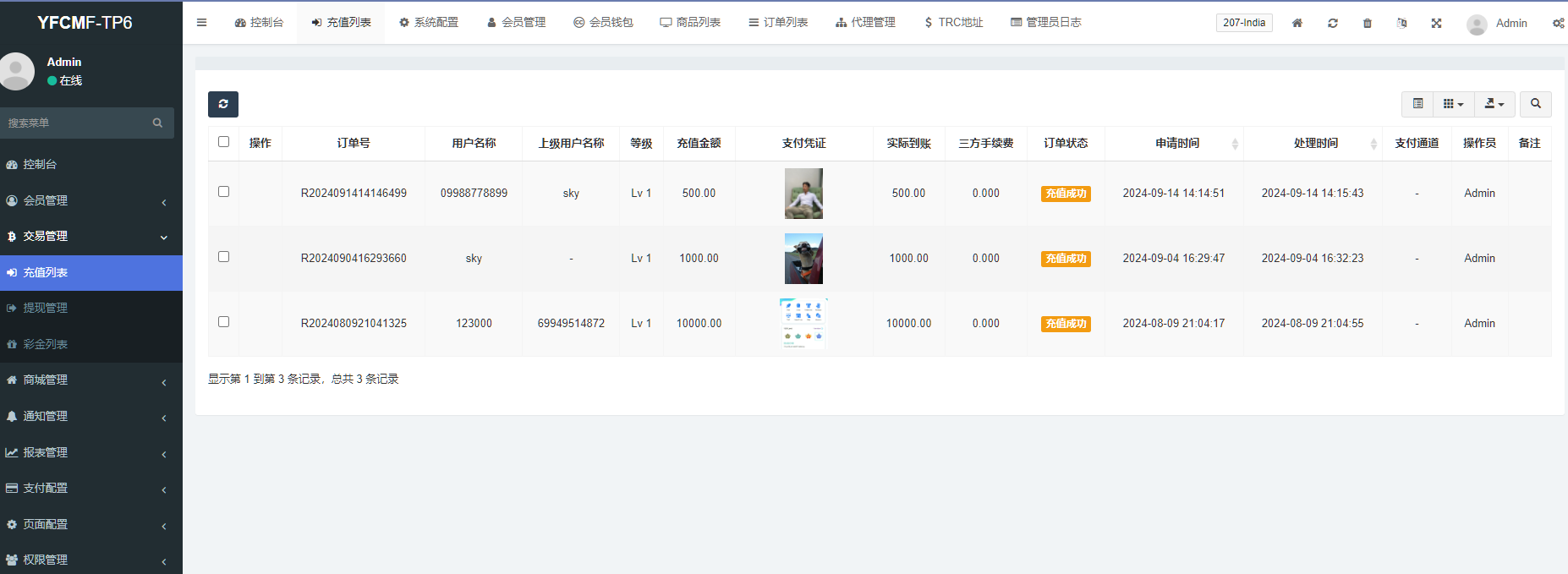Image resolution: width=1568 pixels, height=574 pixels.
Task: Switch to the 会员钱包 top tab
Action: [x=603, y=23]
